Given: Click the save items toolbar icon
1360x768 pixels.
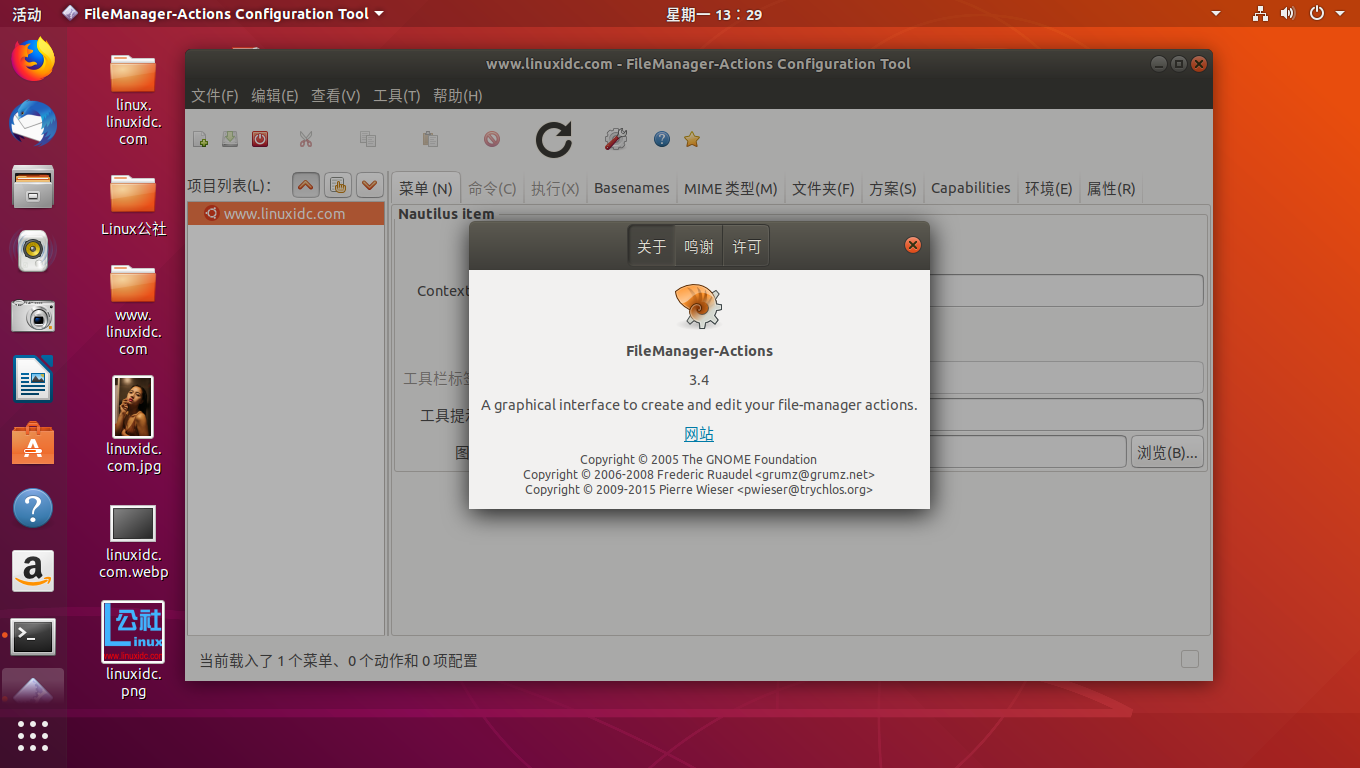Looking at the screenshot, I should pos(230,139).
